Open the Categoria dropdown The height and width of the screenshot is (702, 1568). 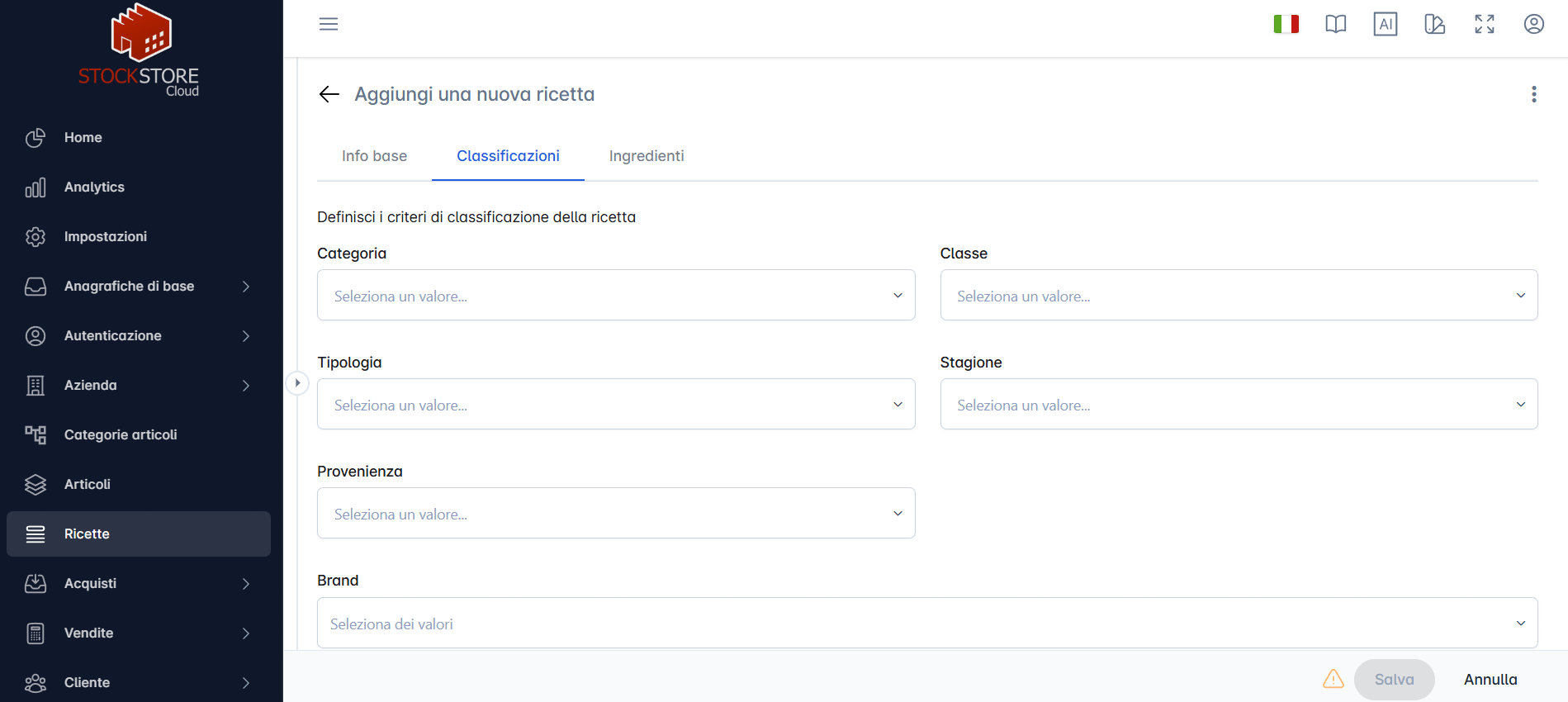coord(616,295)
